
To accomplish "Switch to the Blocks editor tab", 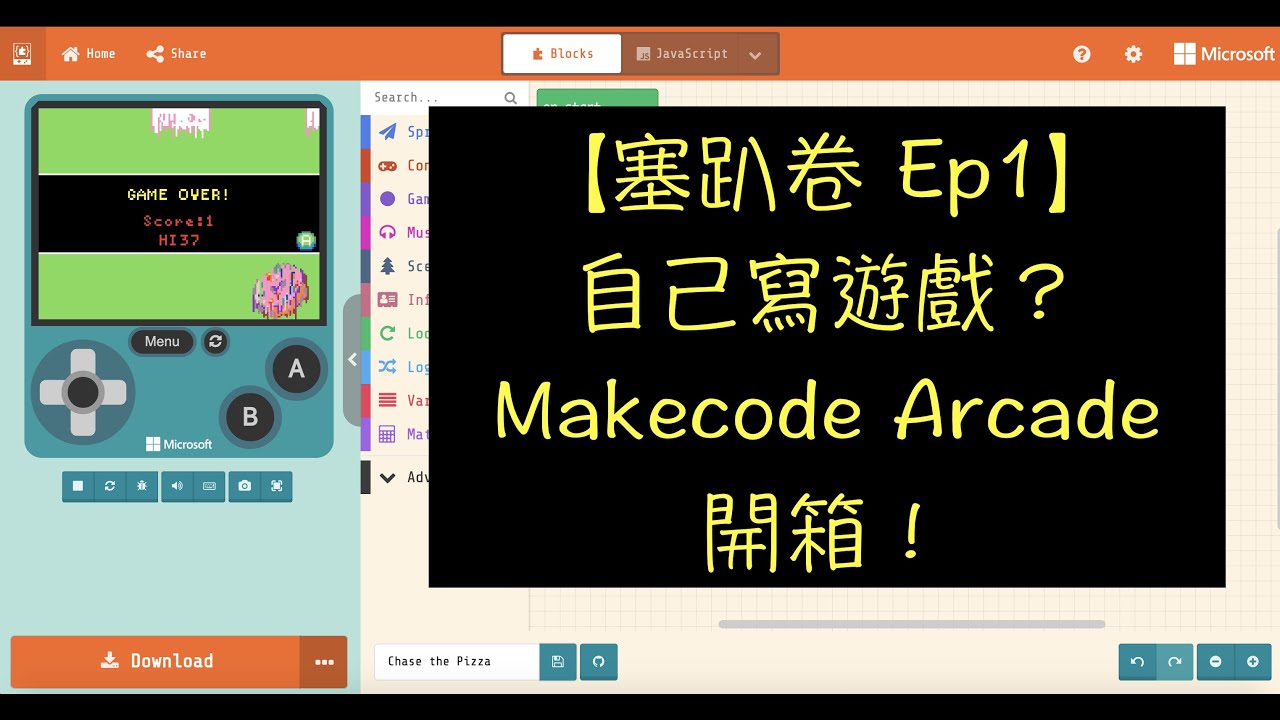I will click(x=562, y=54).
